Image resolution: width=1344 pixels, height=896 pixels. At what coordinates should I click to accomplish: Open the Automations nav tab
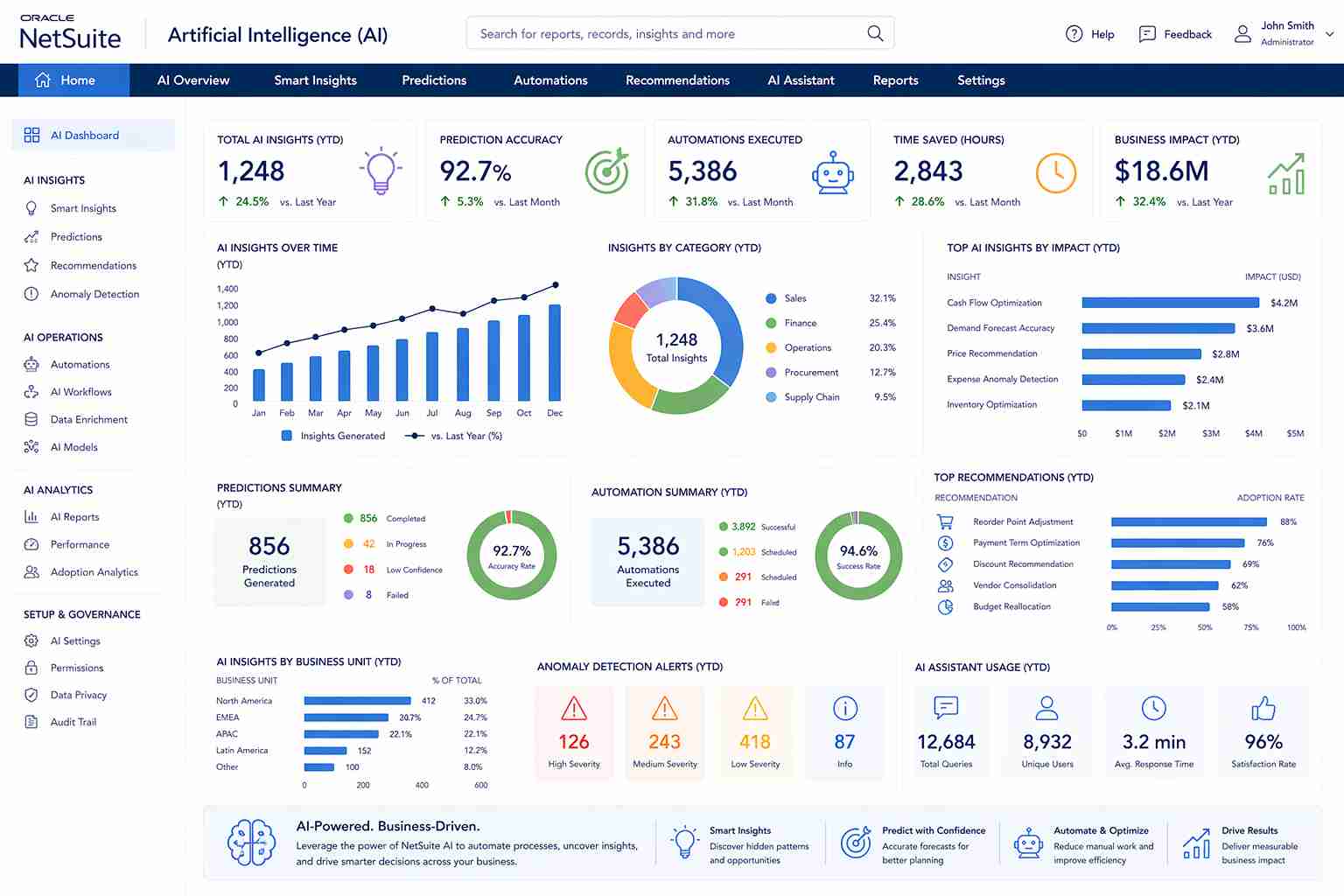pos(550,80)
